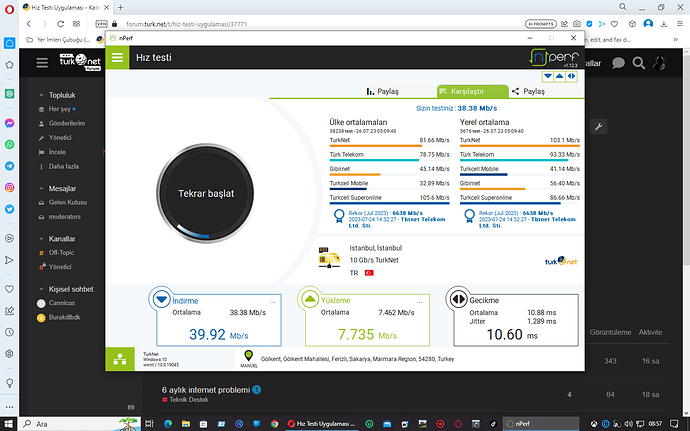Open the nPerf green hamburger menu

(x=117, y=58)
